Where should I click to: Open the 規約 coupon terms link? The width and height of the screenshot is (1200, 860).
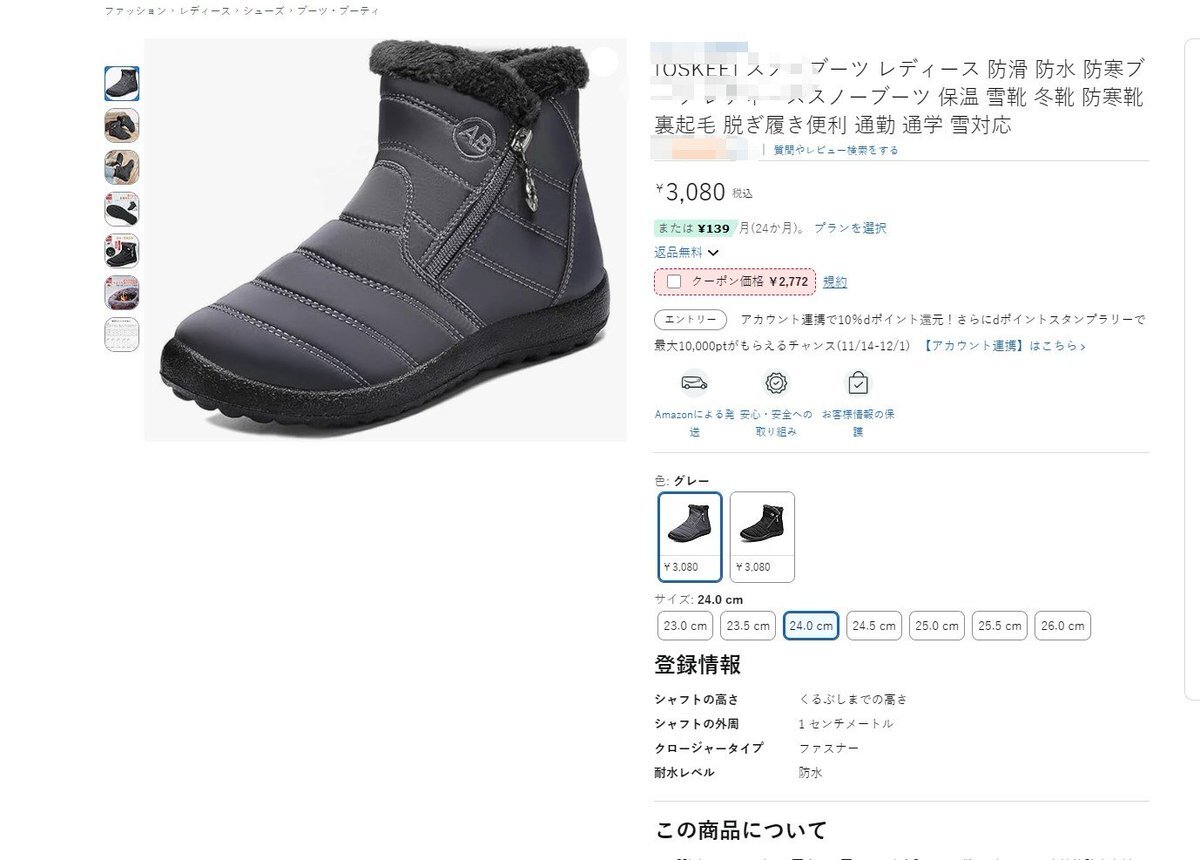835,282
